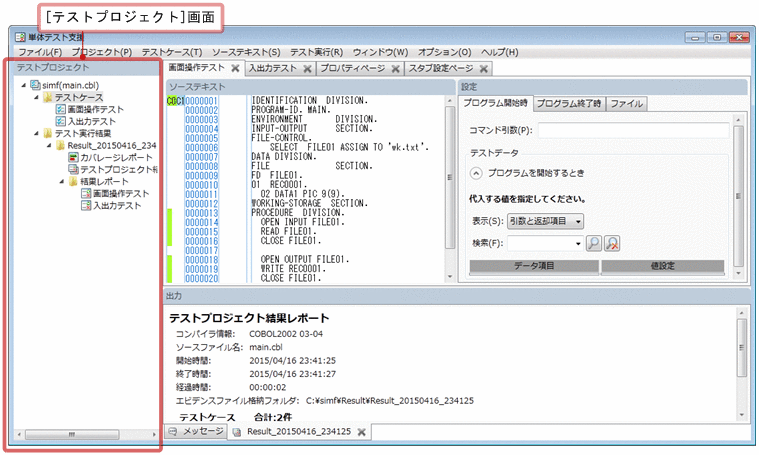Open the テスト実行(R) menu
Image resolution: width=759 pixels, height=455 pixels.
(317, 52)
